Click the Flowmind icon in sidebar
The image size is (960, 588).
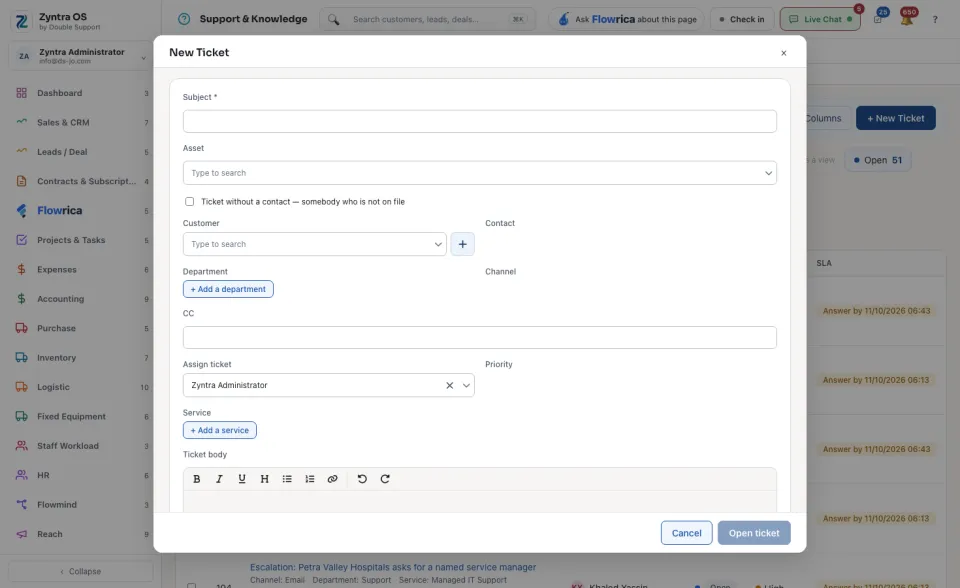(x=21, y=505)
